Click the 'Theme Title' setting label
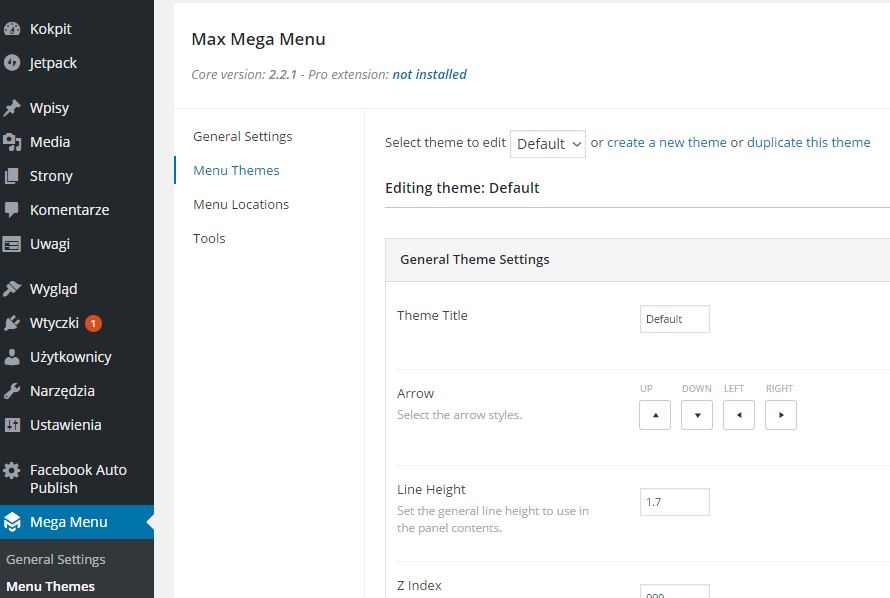 (432, 315)
